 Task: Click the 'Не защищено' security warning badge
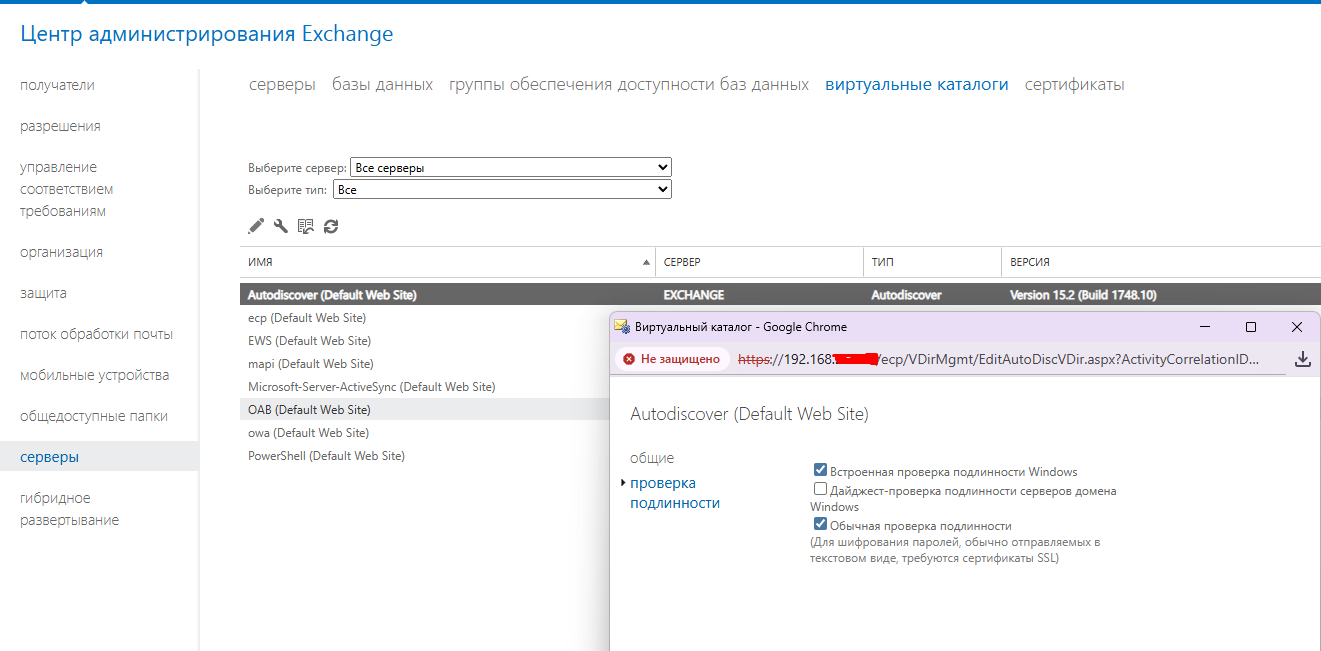tap(671, 359)
